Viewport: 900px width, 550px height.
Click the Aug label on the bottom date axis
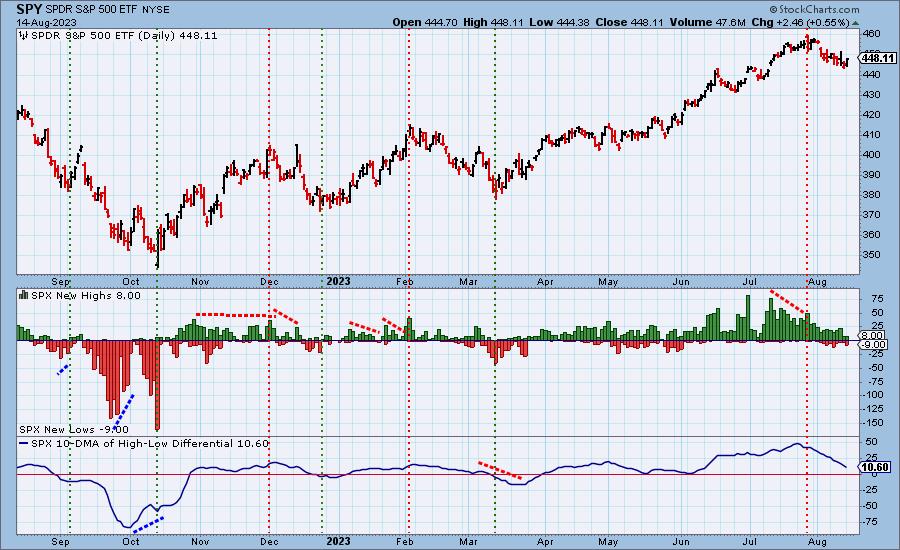point(817,542)
